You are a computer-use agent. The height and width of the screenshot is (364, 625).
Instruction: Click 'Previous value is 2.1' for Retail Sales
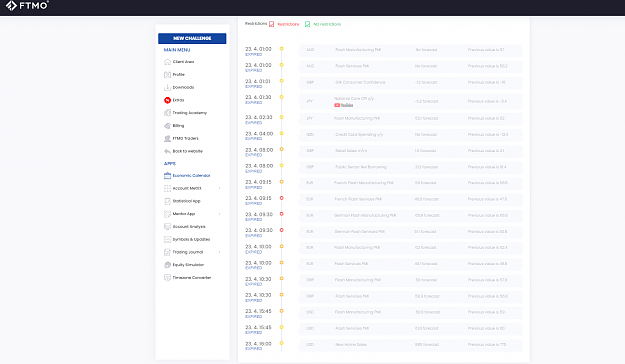point(486,151)
